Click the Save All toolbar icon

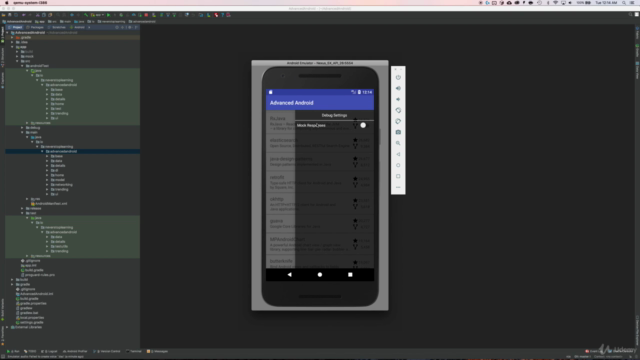click(10, 15)
